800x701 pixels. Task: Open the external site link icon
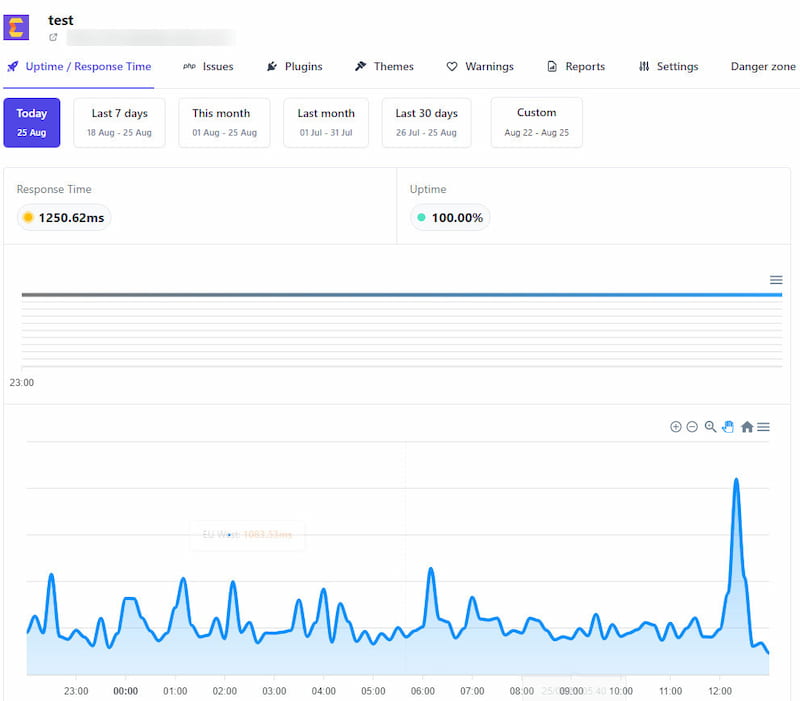tap(53, 37)
